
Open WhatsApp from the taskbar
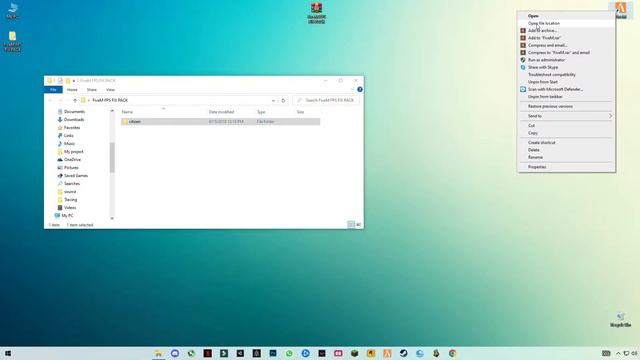coord(289,353)
